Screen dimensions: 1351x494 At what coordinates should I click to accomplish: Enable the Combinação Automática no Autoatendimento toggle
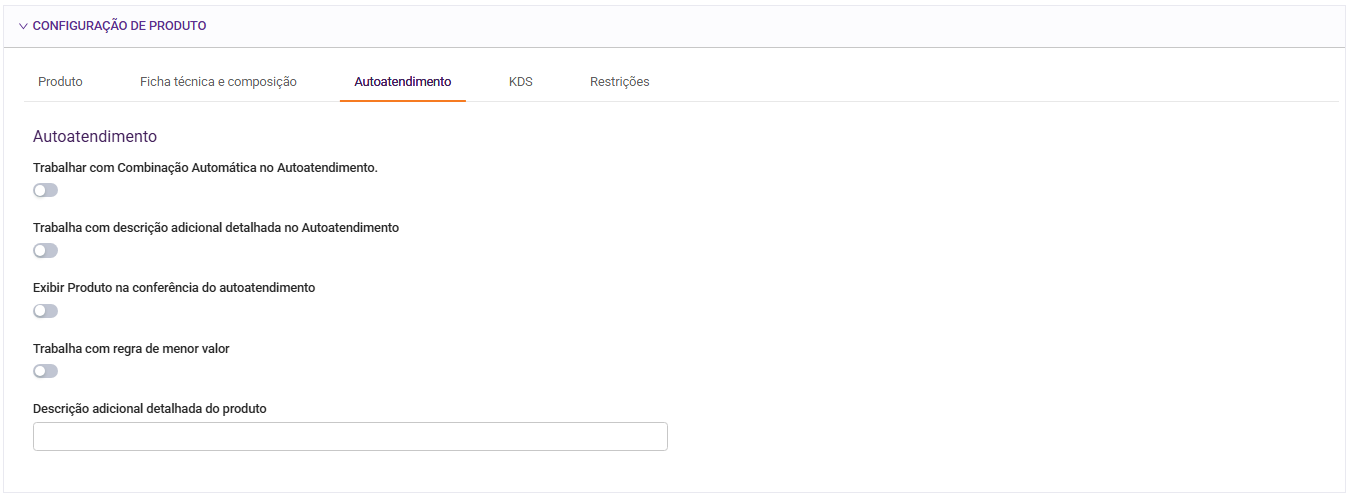pyautogui.click(x=46, y=190)
